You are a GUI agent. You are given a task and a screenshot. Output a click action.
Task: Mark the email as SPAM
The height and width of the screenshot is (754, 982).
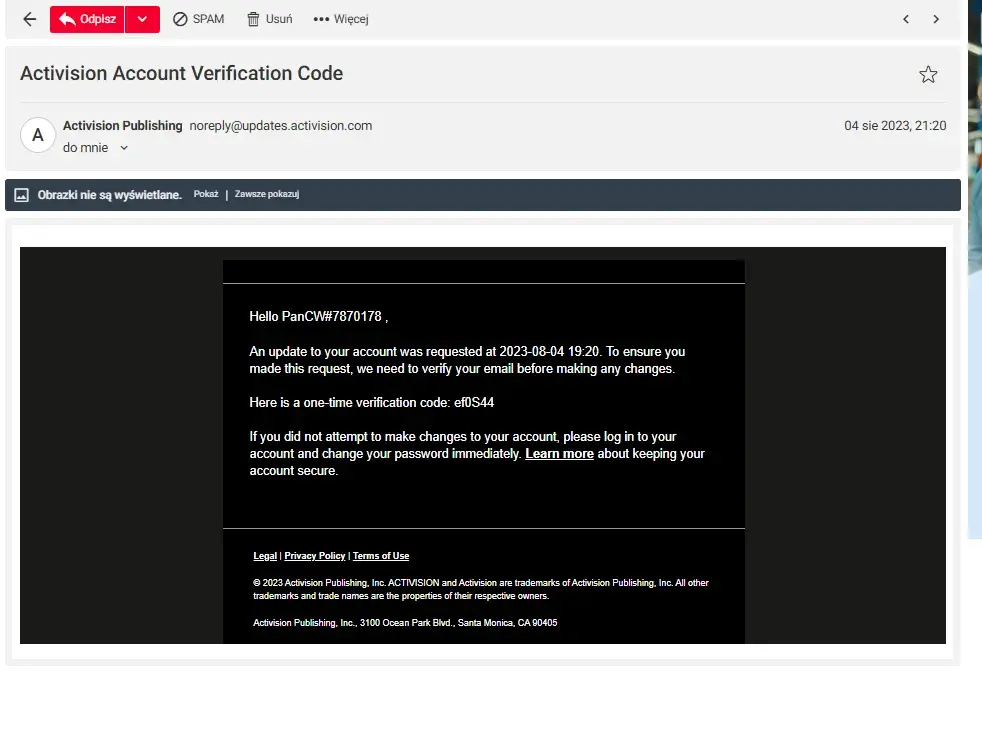click(x=198, y=19)
